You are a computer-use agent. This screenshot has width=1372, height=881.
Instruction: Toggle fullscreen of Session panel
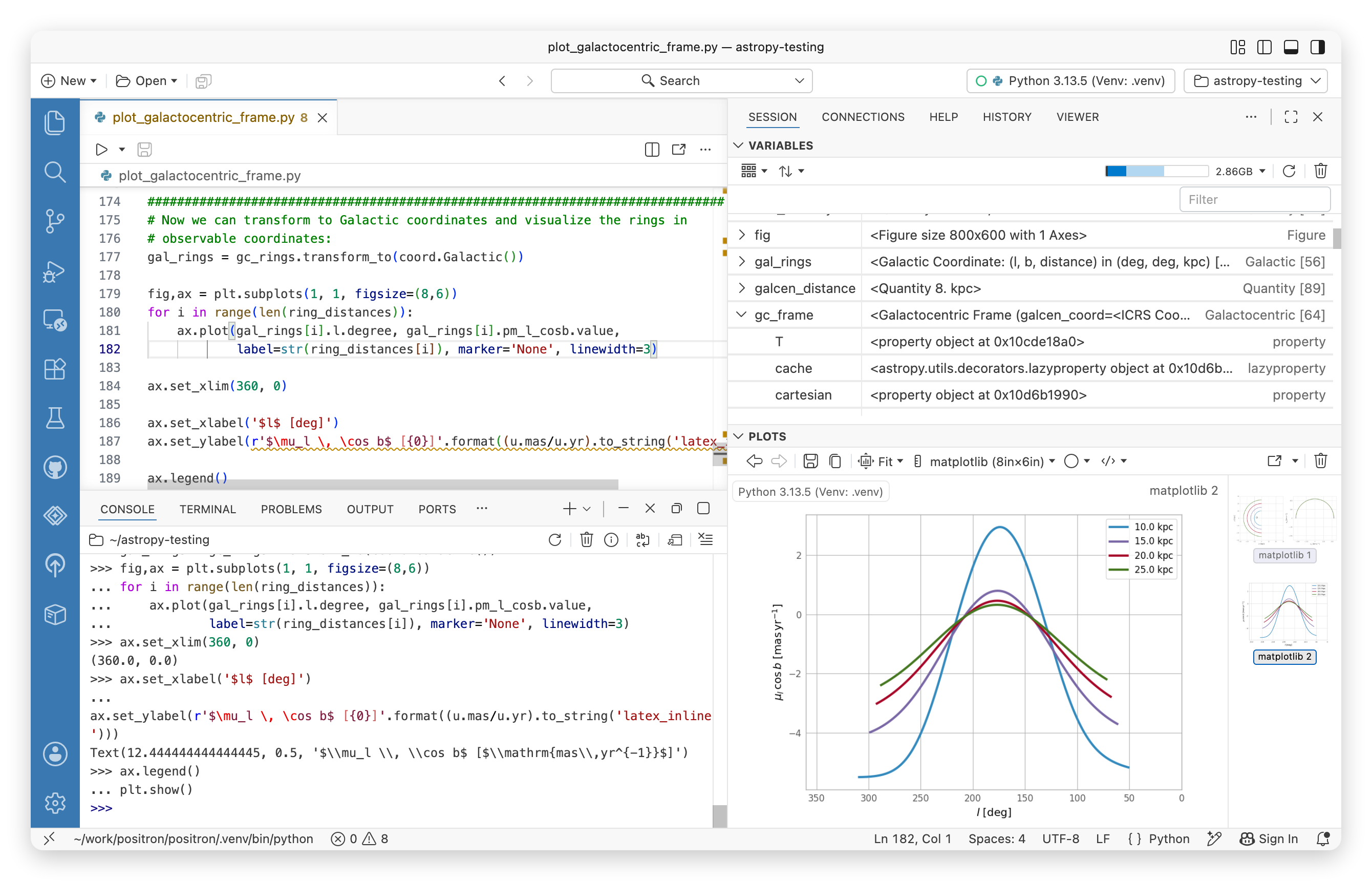[1290, 117]
